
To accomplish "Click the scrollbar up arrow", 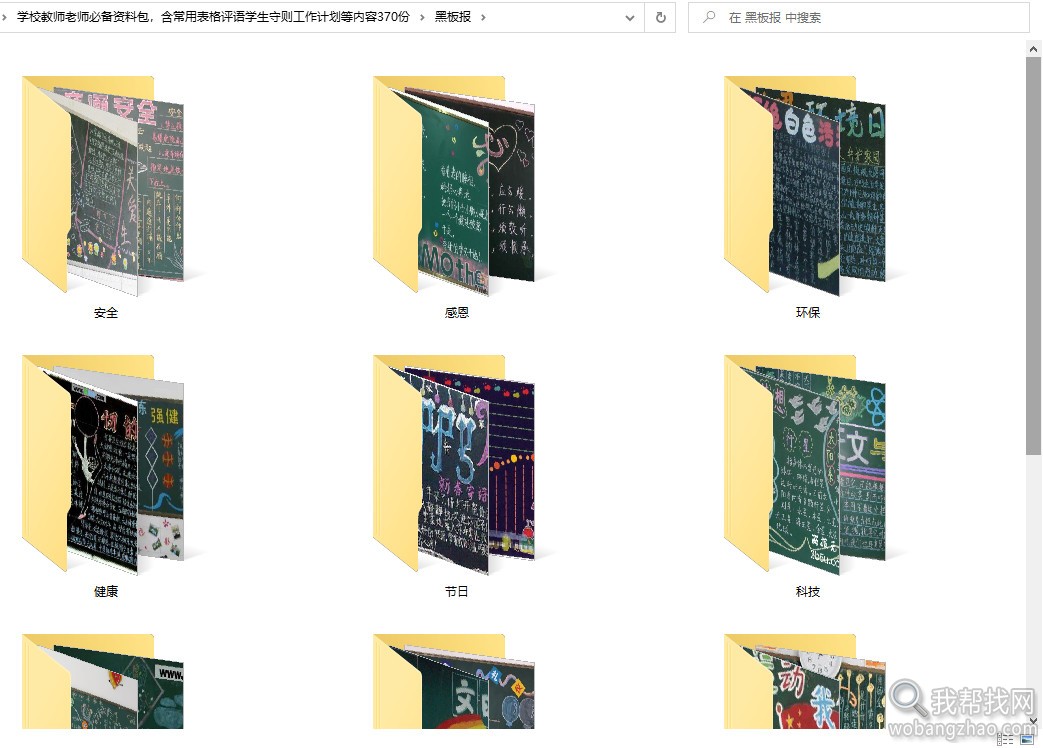I will [x=1033, y=49].
